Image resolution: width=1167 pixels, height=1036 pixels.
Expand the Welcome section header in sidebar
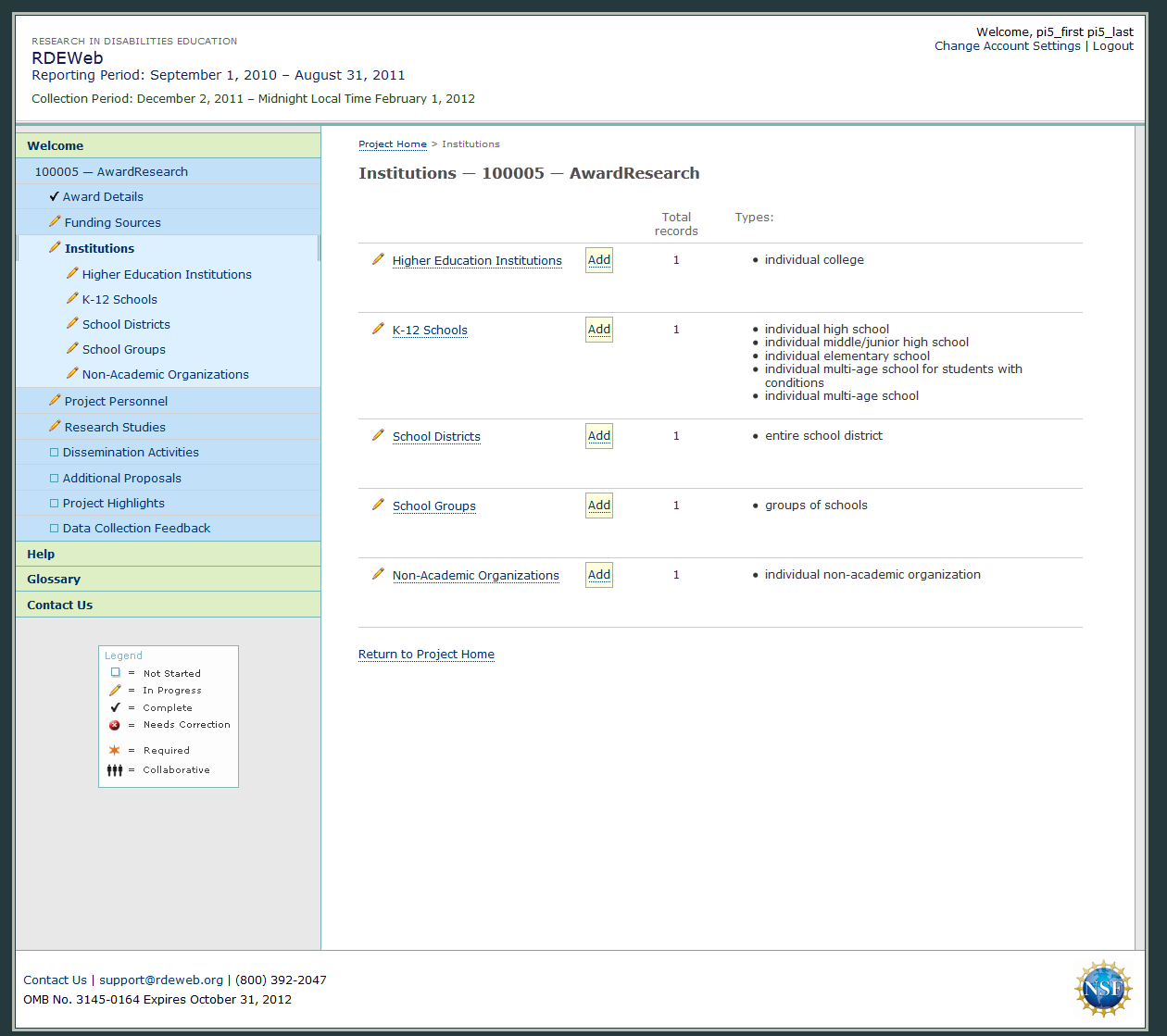[x=56, y=145]
